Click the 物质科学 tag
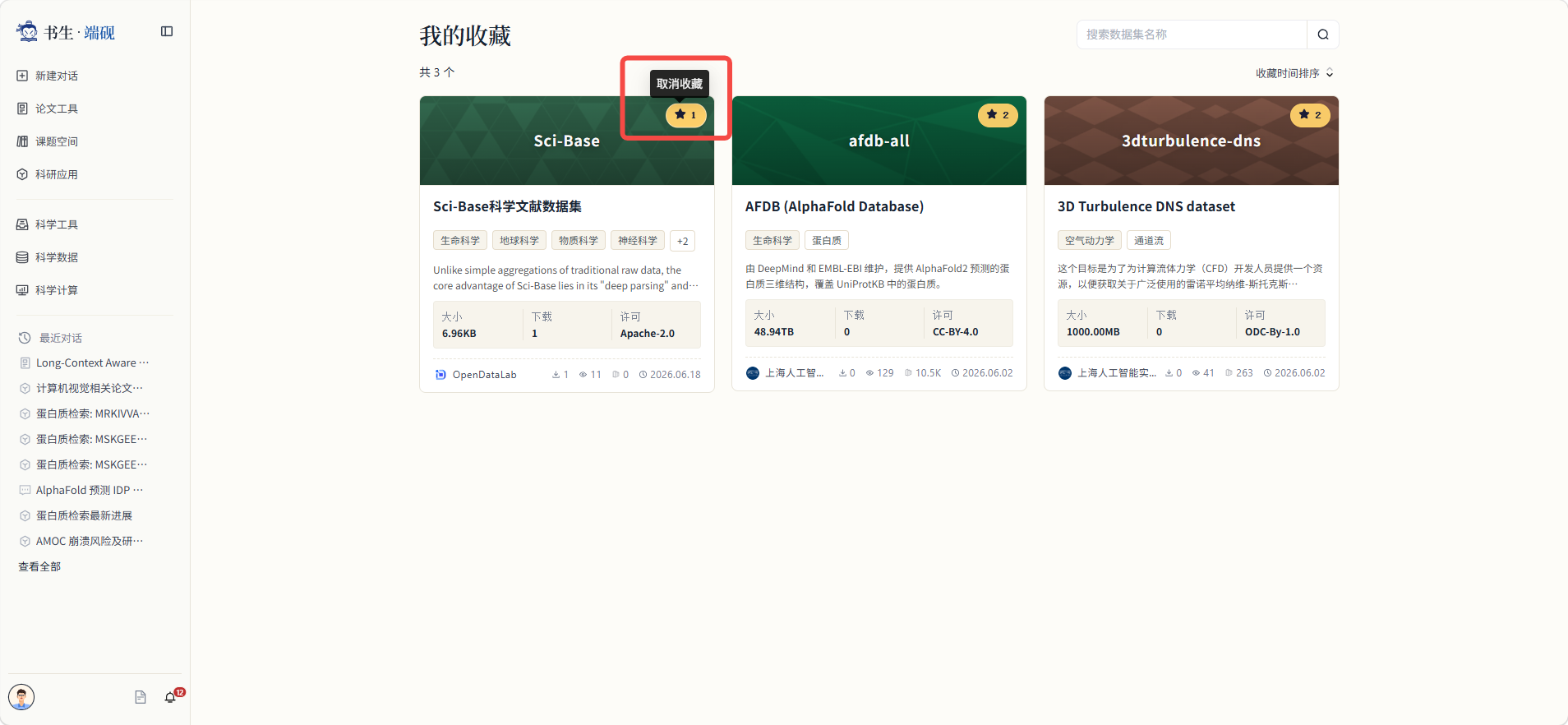1568x725 pixels. pyautogui.click(x=579, y=241)
